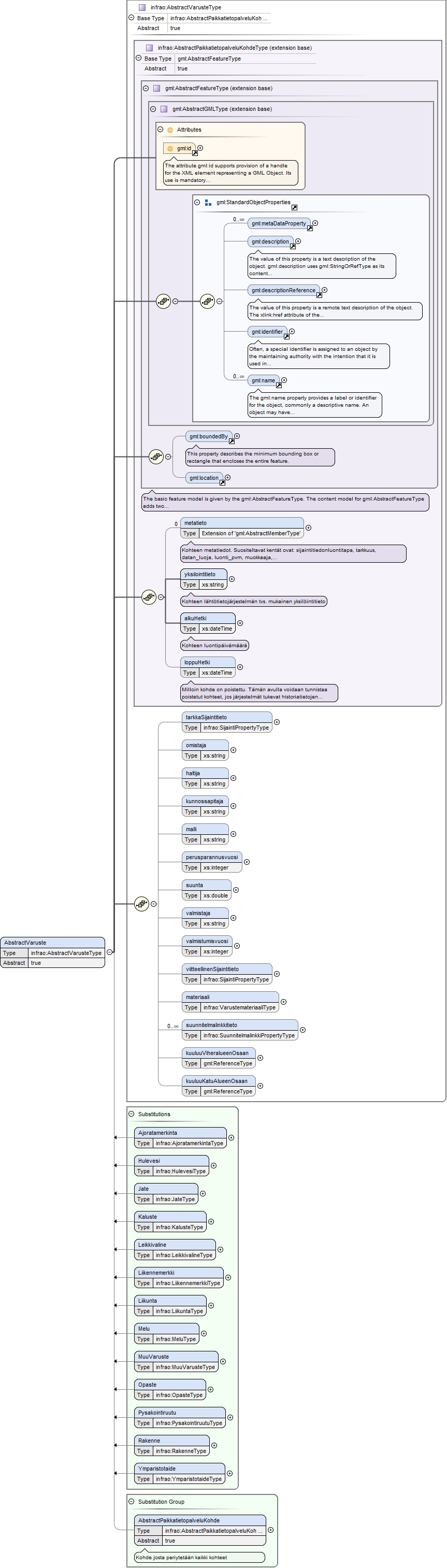Click the gml:StandardObjectProperties reference arrow icon
This screenshot has height=1568, width=447.
click(x=294, y=207)
